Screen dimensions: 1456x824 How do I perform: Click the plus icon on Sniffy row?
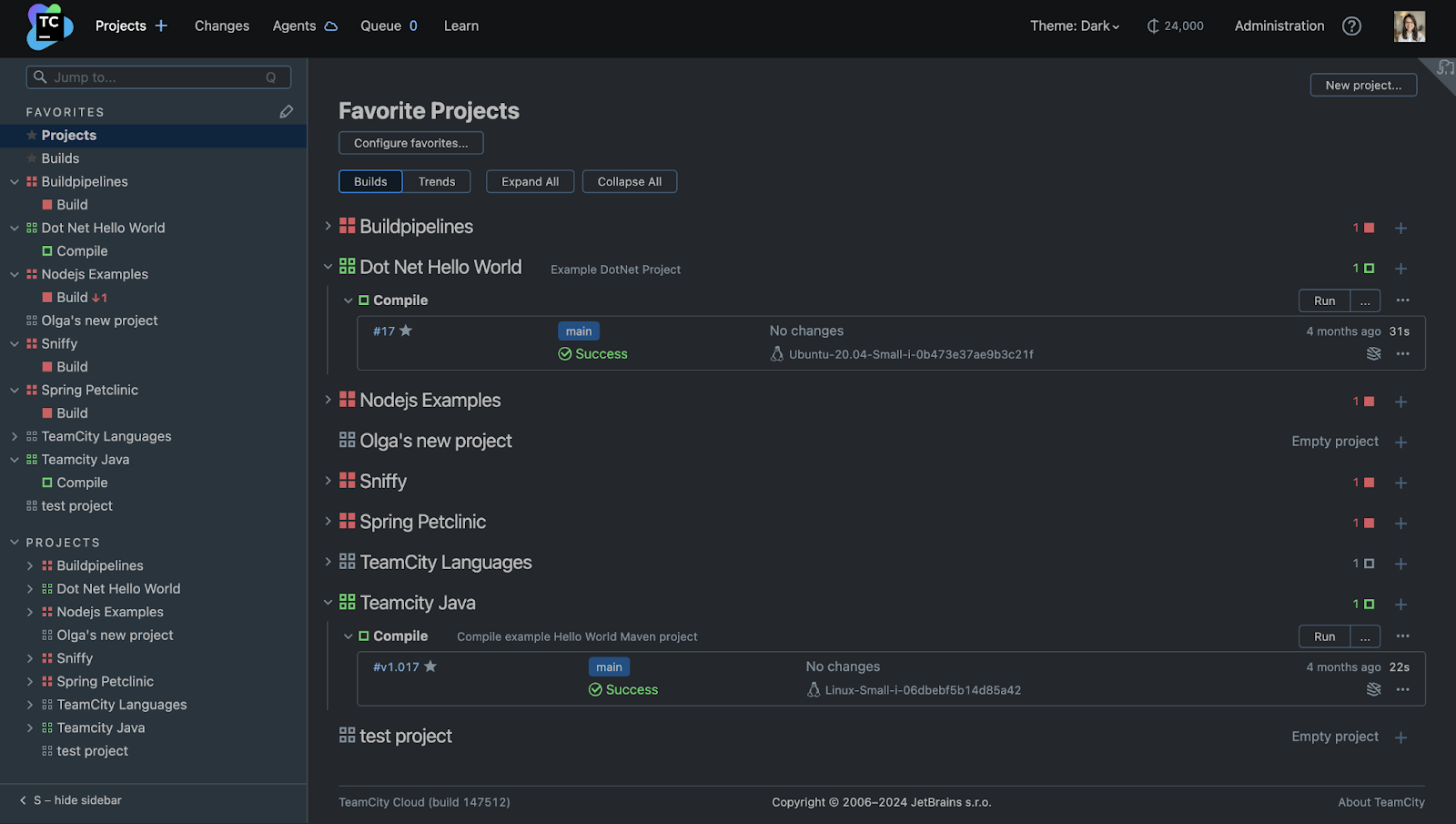1401,483
